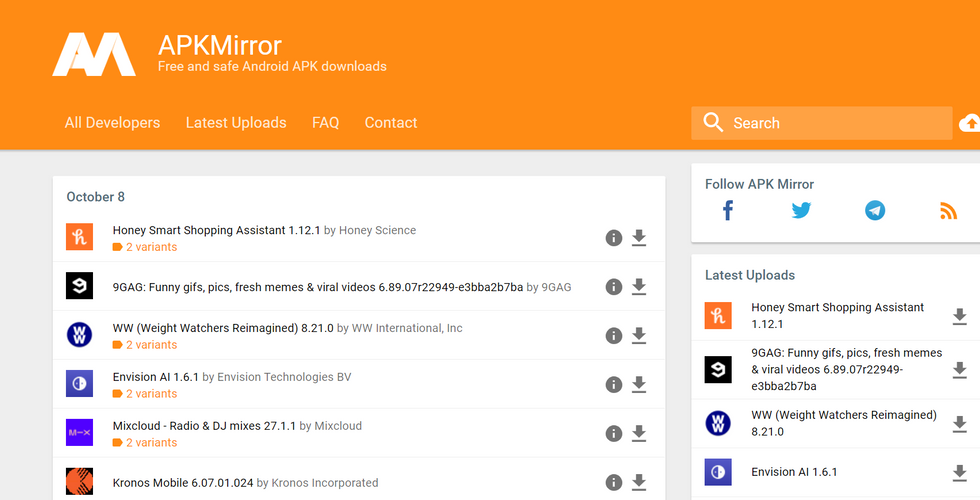This screenshot has width=980, height=500.
Task: Click developer name Kronos Incorporated
Action: click(x=325, y=483)
